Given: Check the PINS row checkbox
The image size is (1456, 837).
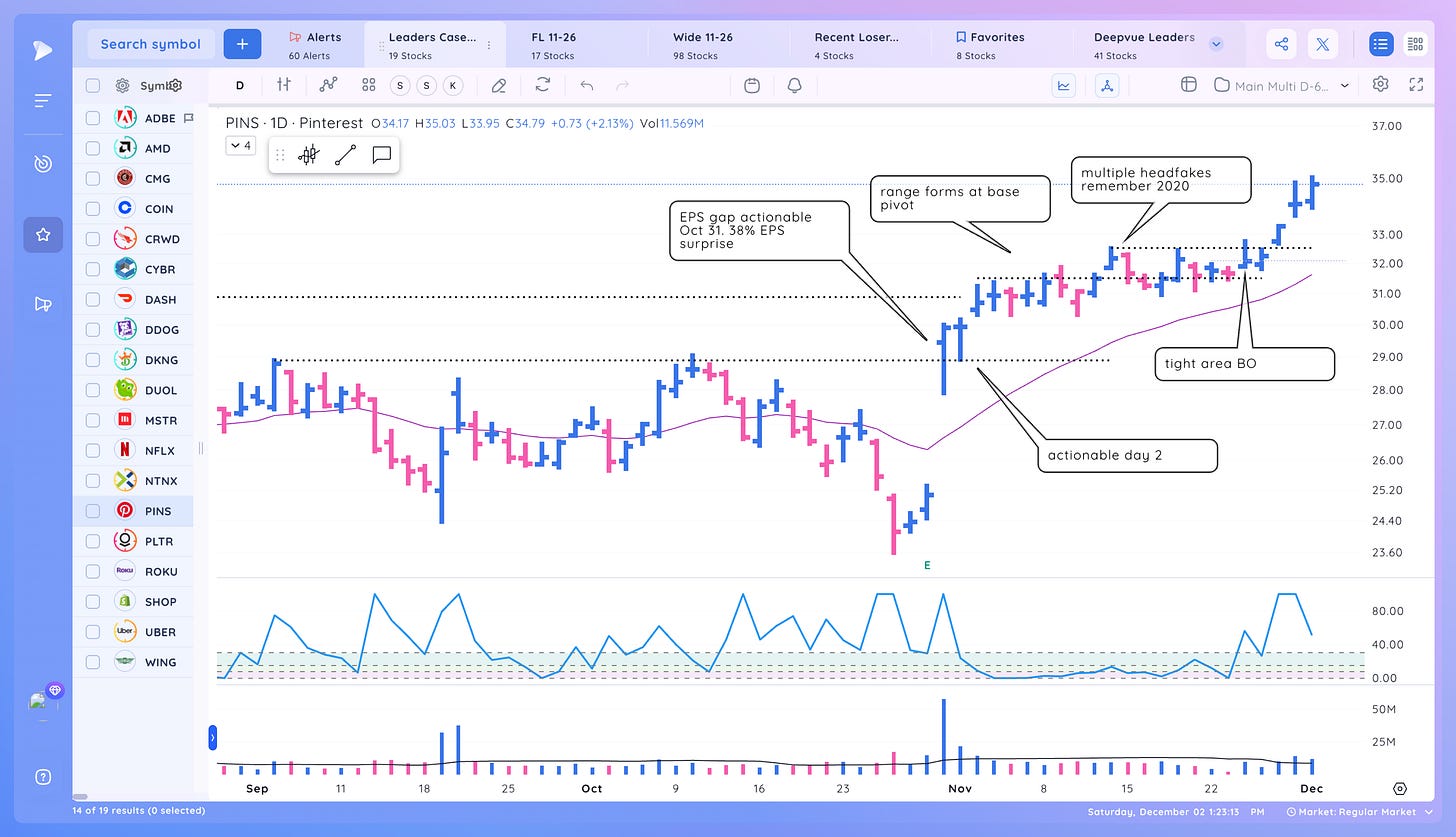Looking at the screenshot, I should click(93, 511).
